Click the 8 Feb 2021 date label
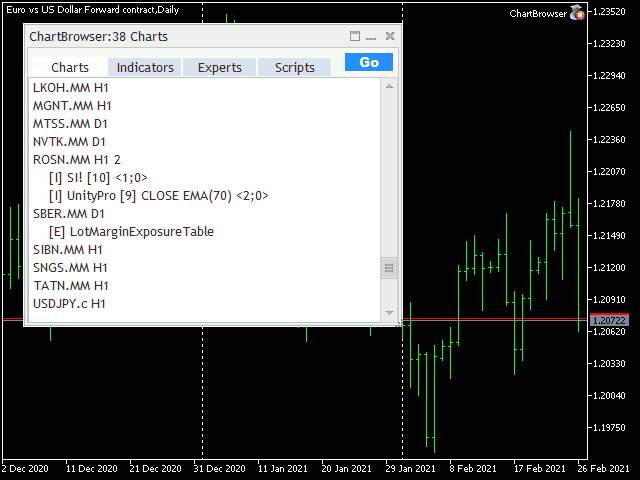This screenshot has height=480, width=640. [x=473, y=469]
